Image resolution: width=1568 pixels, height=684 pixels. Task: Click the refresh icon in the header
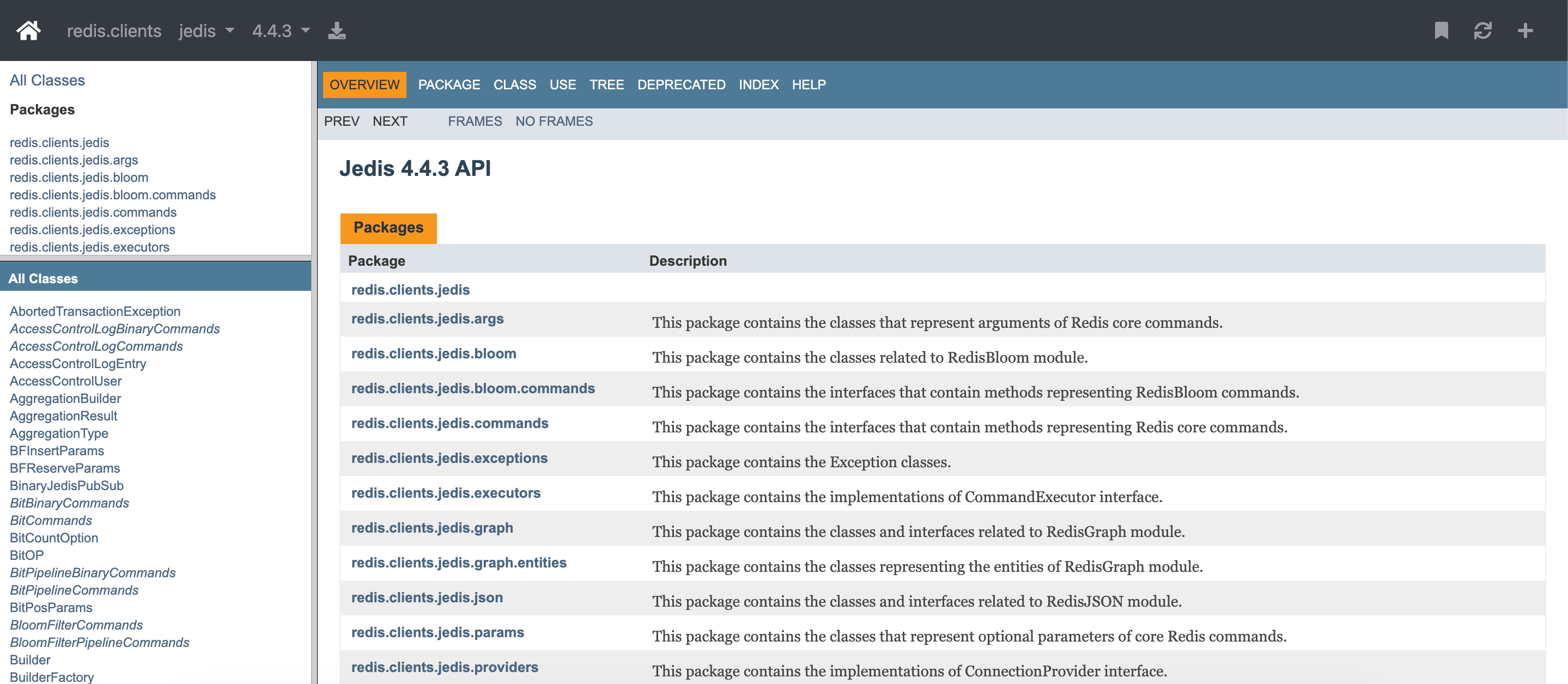click(1482, 30)
